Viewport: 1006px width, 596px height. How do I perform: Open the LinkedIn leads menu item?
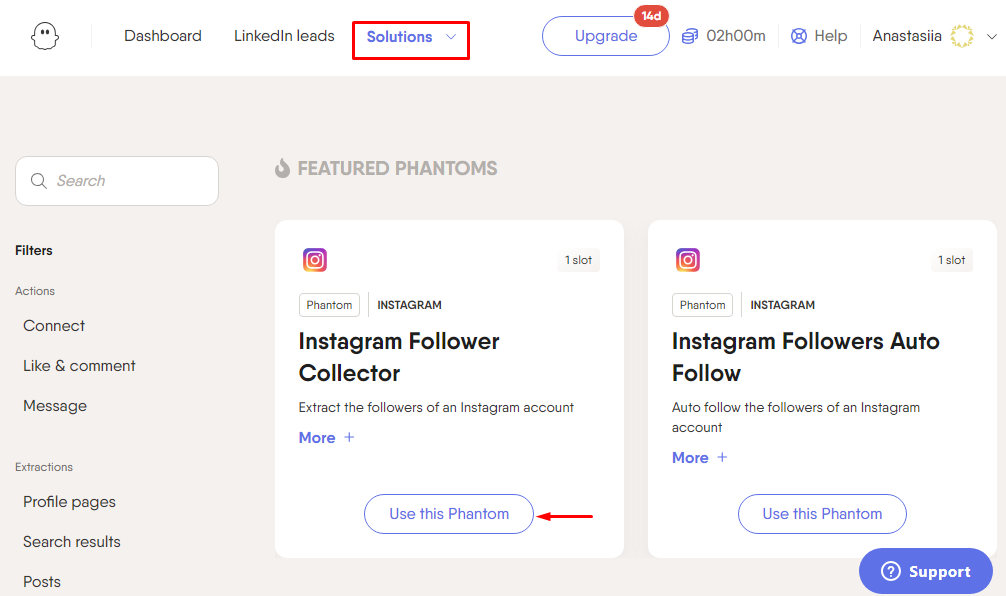tap(284, 36)
